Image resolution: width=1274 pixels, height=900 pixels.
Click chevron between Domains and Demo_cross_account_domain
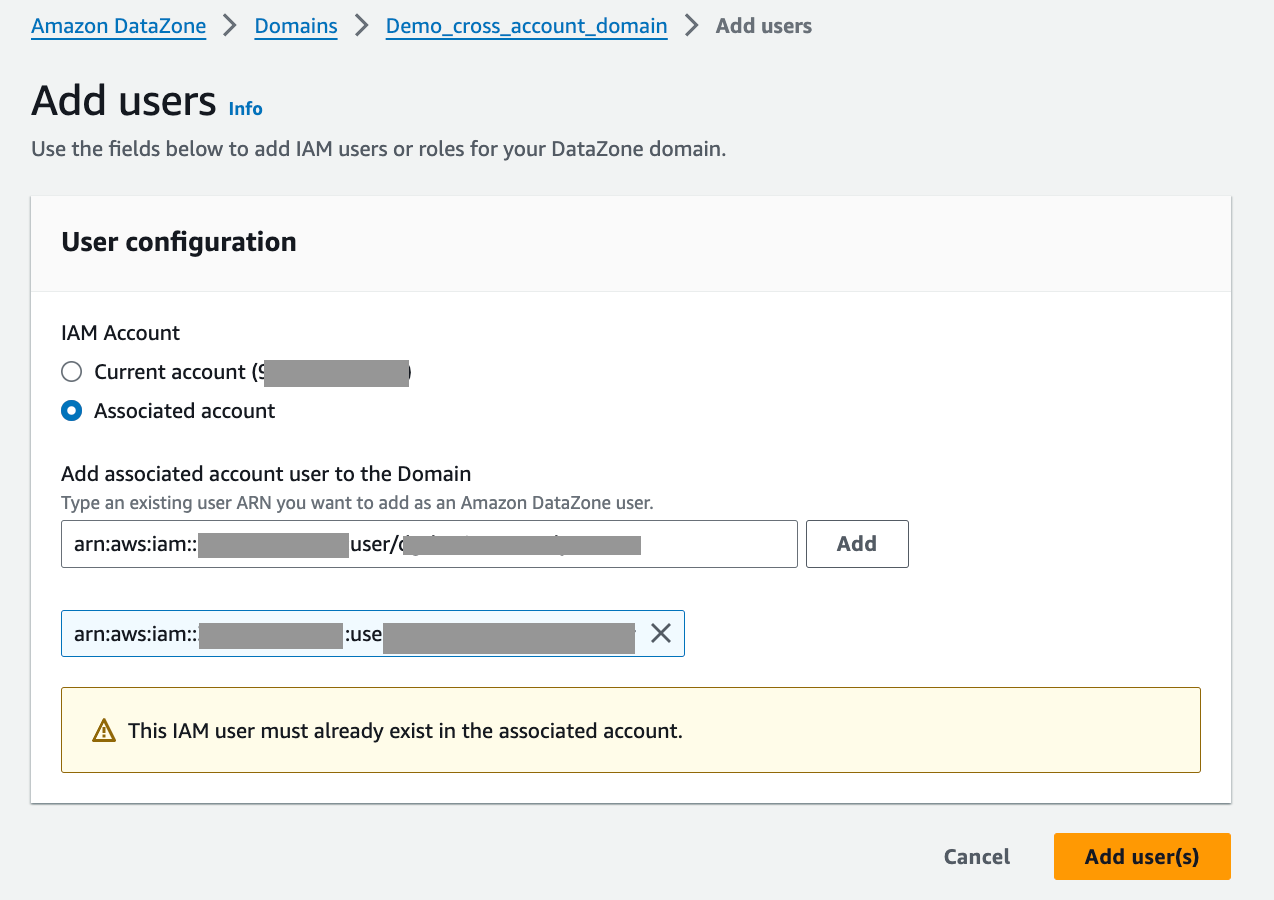[x=362, y=26]
